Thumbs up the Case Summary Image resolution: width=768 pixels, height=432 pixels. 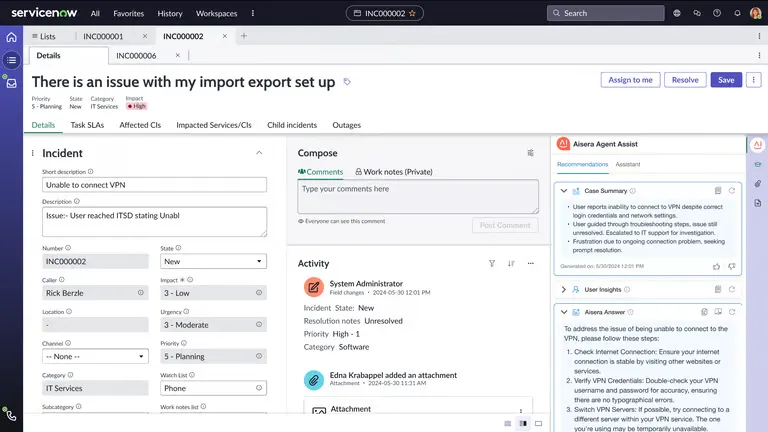coord(717,266)
